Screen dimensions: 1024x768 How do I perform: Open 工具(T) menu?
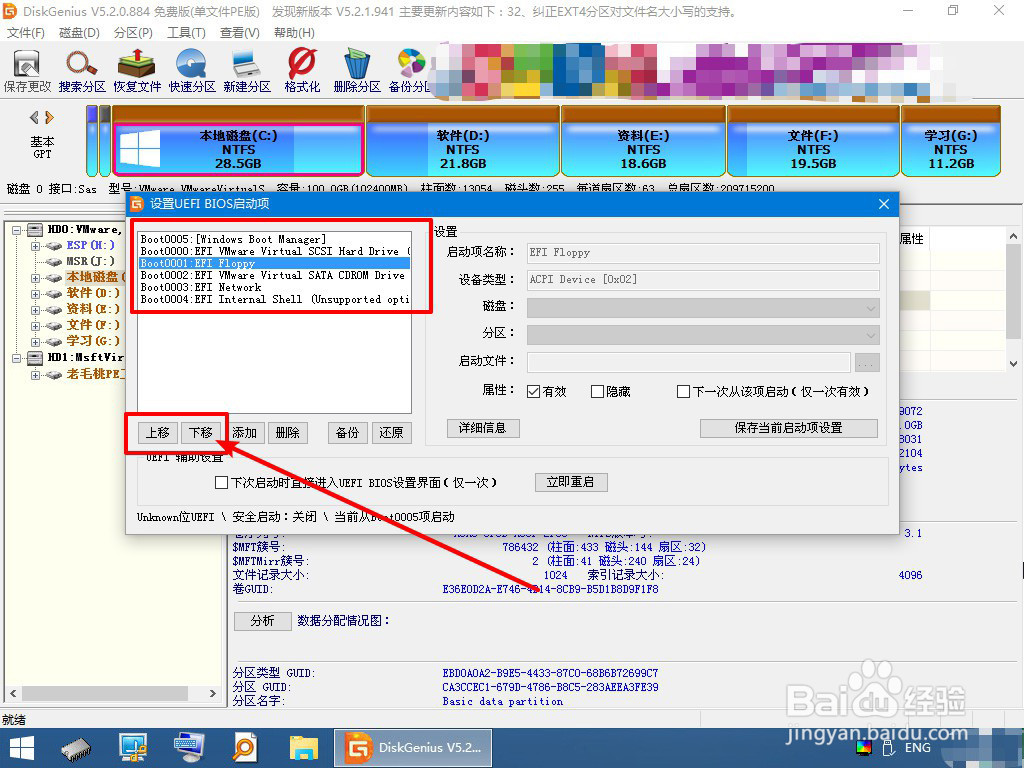pyautogui.click(x=186, y=33)
